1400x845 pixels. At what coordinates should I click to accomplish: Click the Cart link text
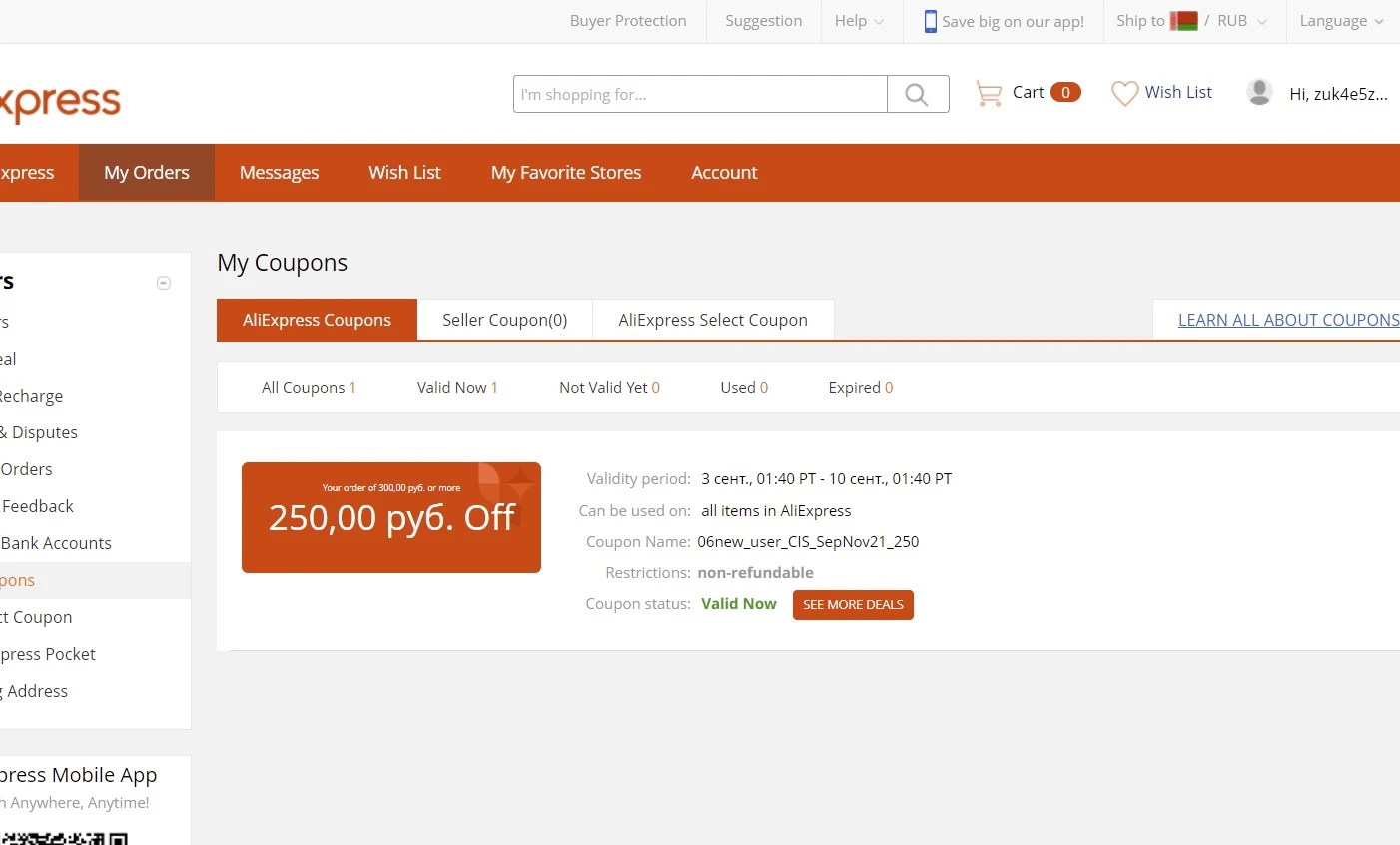click(x=1028, y=92)
